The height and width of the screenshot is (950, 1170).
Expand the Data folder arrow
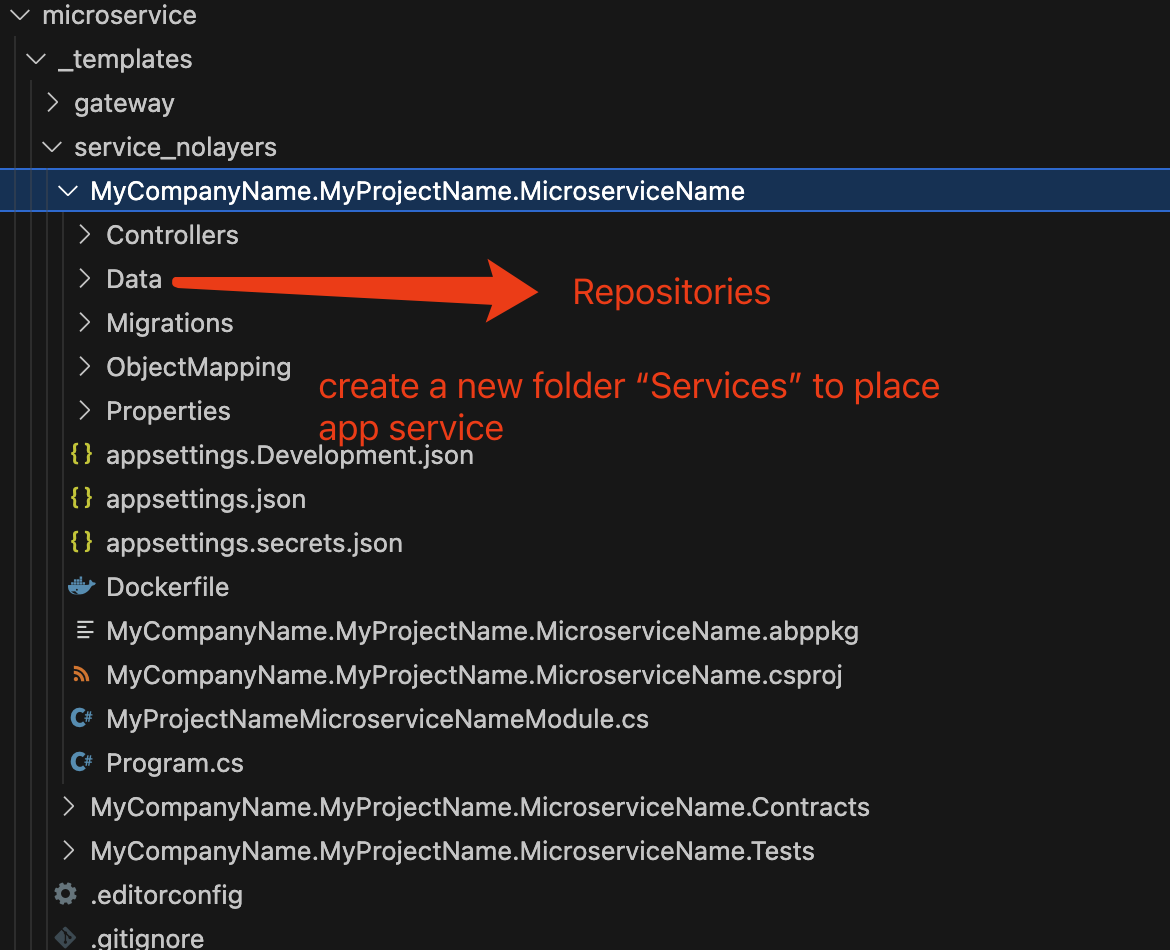coord(85,279)
